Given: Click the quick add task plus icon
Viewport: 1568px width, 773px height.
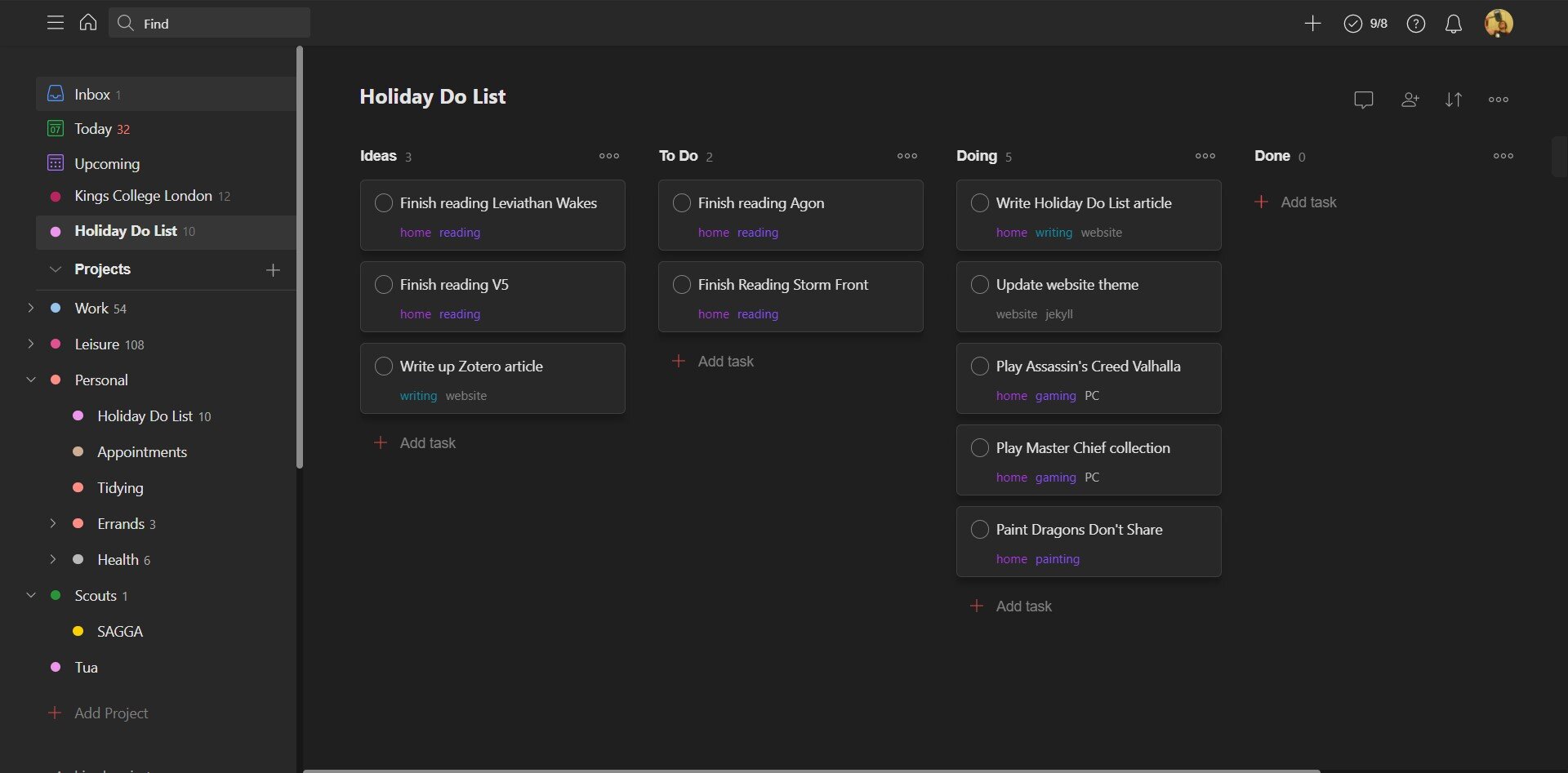Looking at the screenshot, I should tap(1312, 24).
